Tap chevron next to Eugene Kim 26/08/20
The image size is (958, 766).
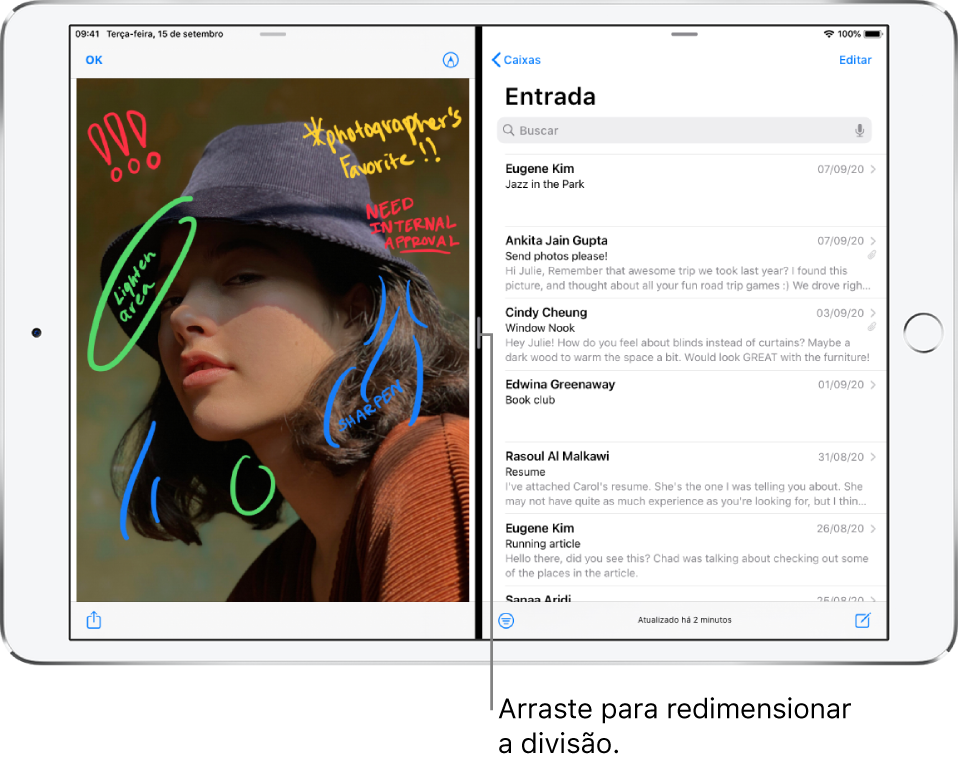(x=873, y=528)
